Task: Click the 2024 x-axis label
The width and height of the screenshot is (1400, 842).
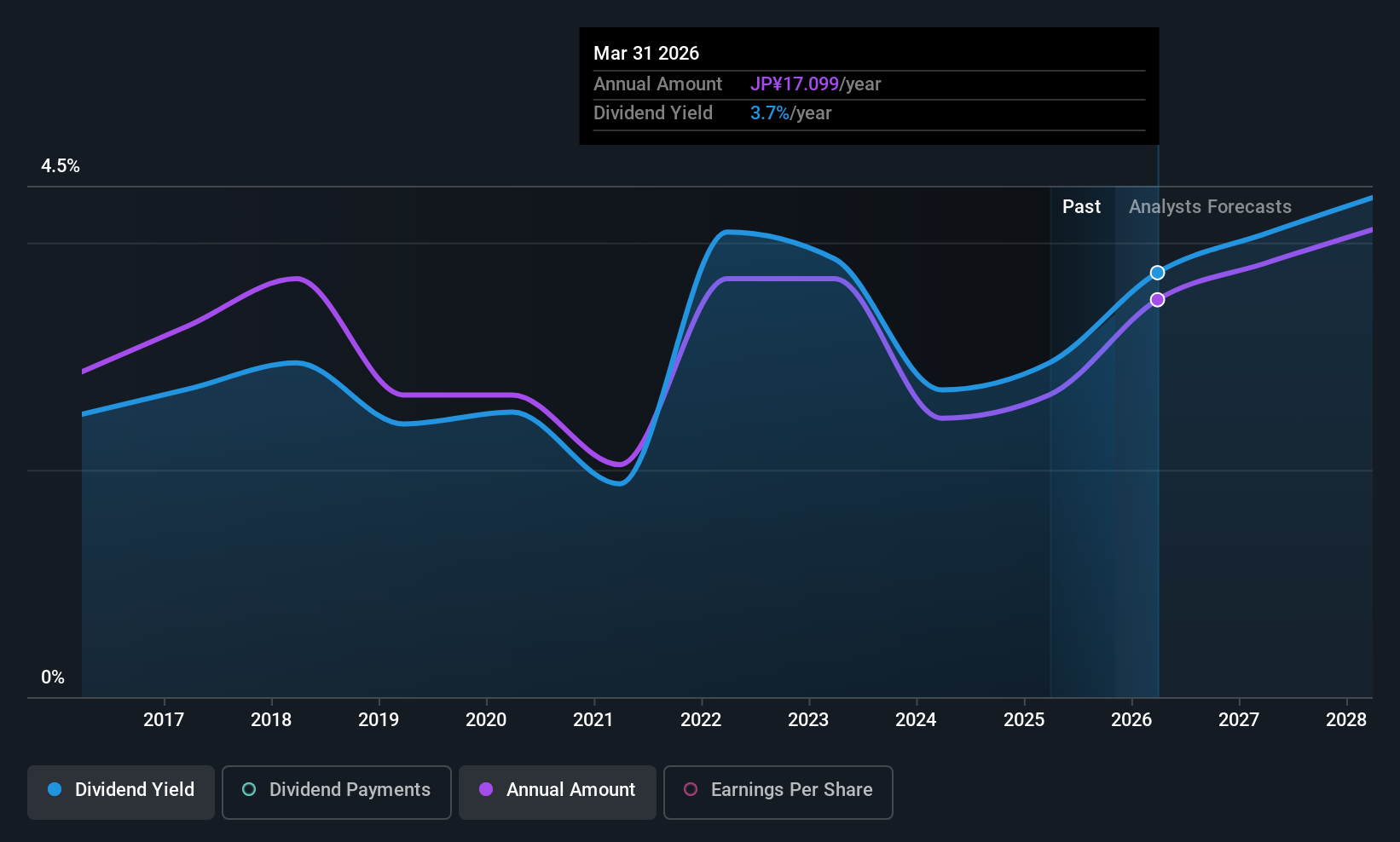Action: tap(916, 720)
